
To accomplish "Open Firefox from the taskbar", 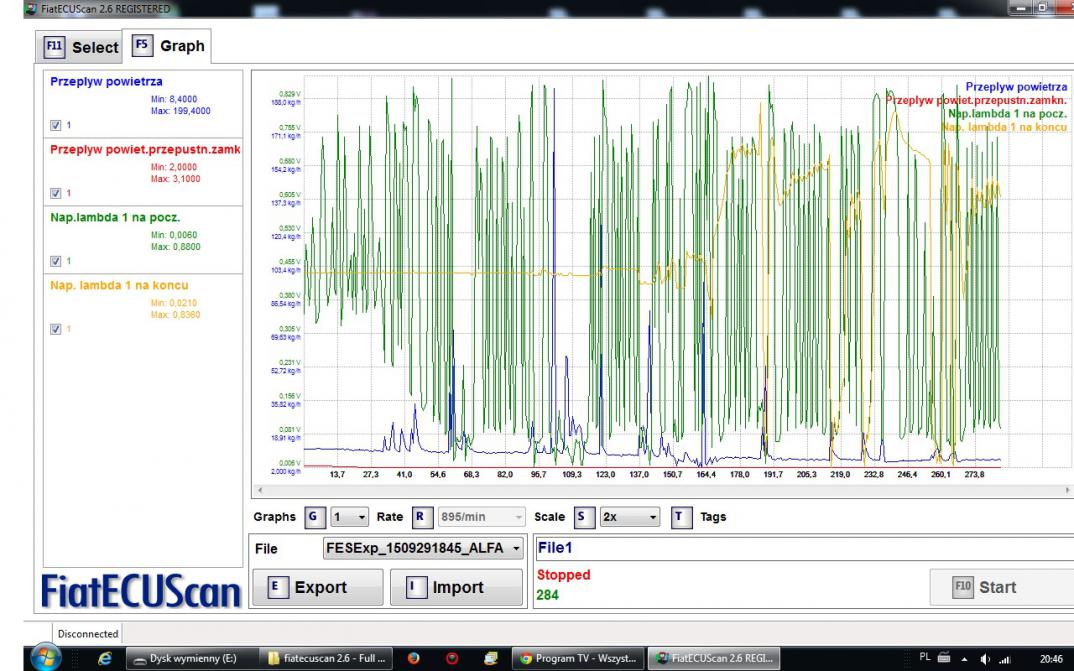I will click(415, 659).
